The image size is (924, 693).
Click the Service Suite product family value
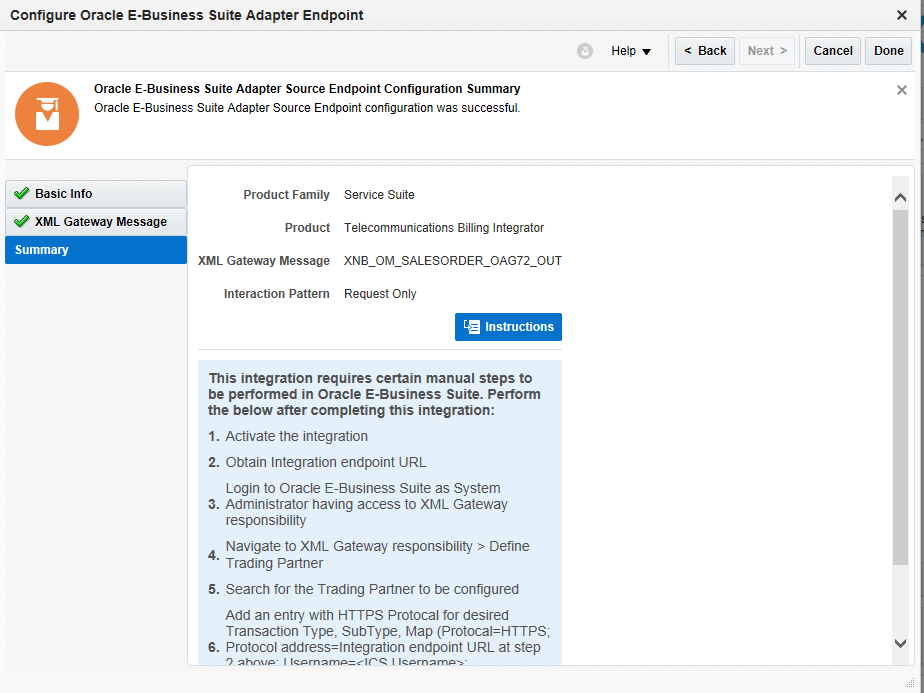379,194
